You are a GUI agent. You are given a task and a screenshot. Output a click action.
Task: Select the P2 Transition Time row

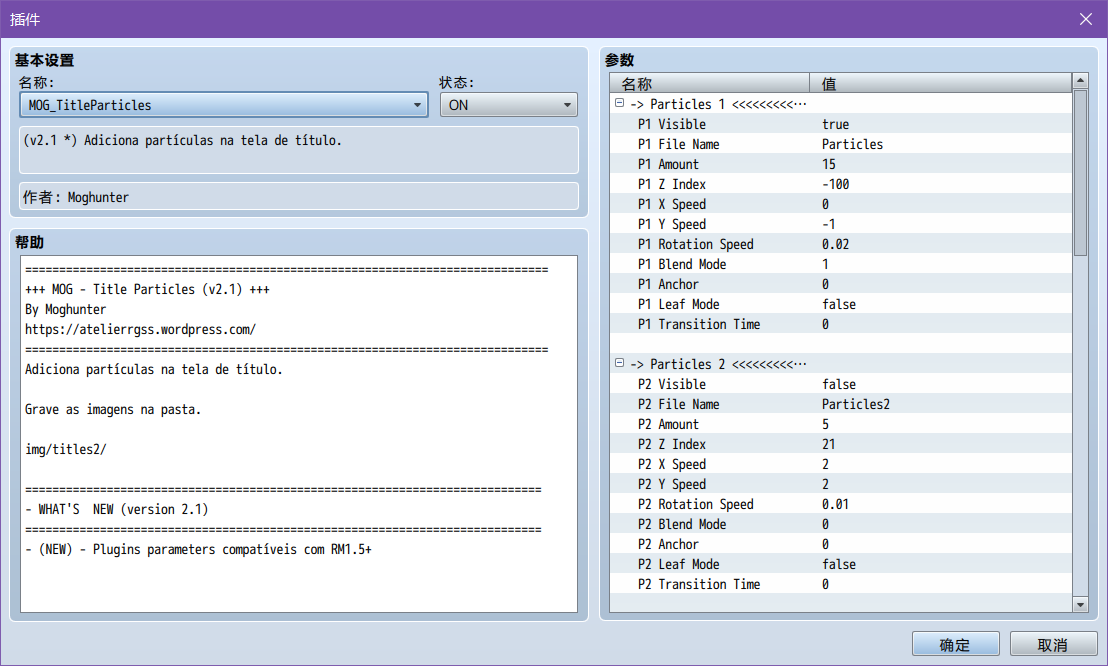tap(841, 584)
